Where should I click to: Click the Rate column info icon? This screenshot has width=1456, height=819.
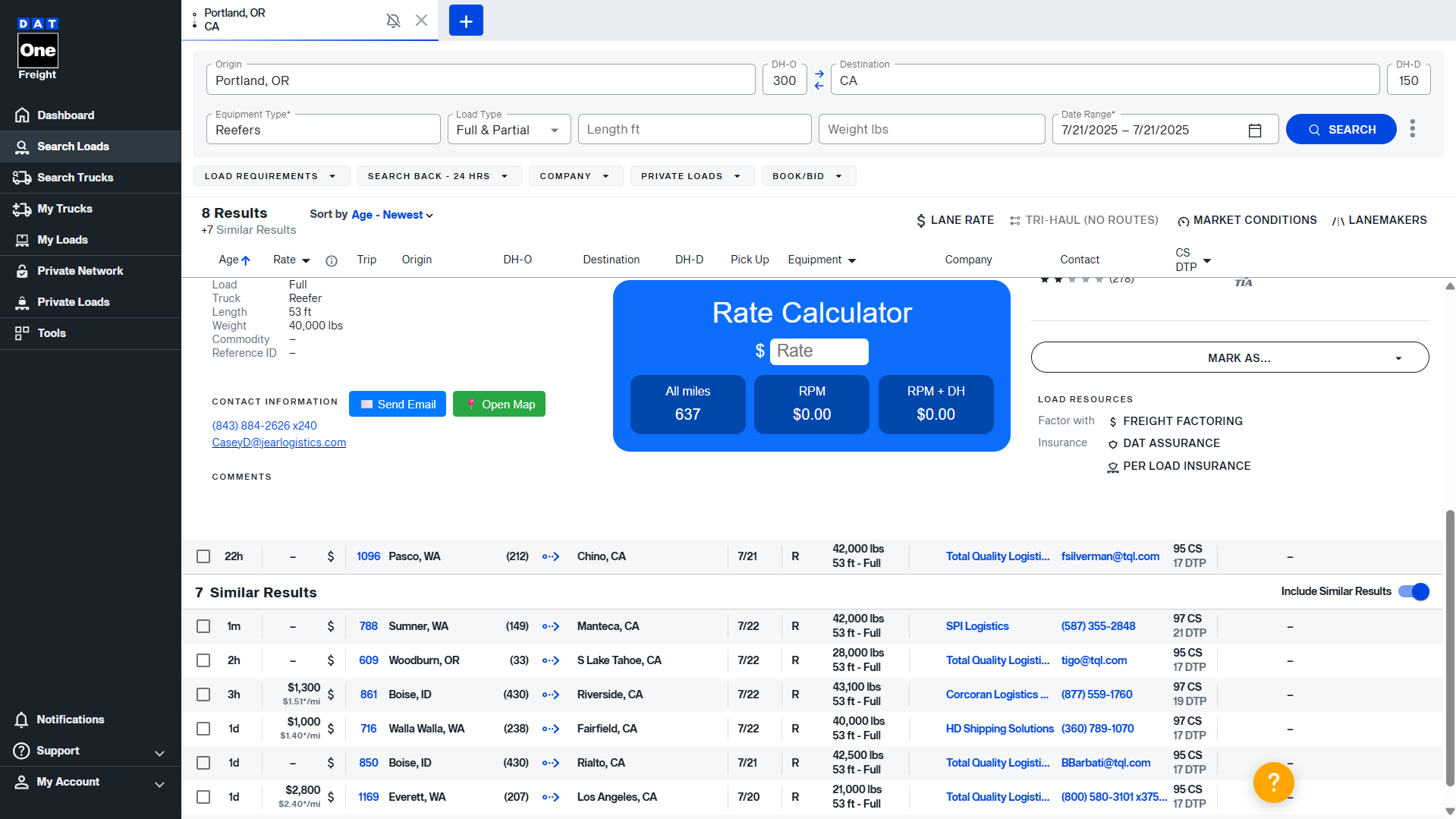coord(332,260)
